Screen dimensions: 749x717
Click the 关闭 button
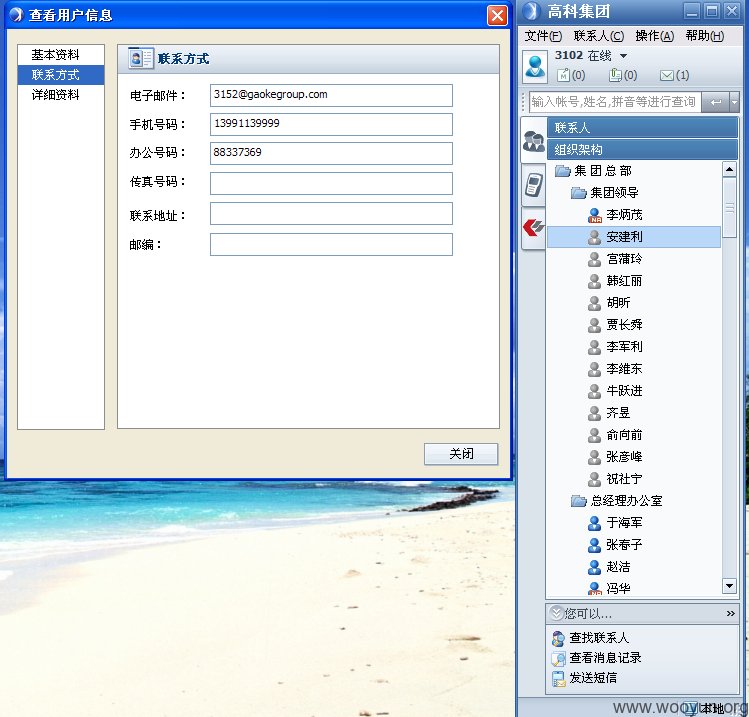[461, 454]
